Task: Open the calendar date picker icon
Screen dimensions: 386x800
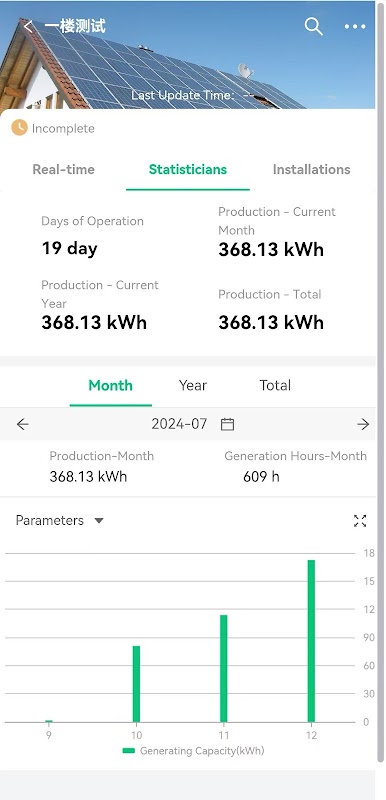Action: tap(227, 424)
